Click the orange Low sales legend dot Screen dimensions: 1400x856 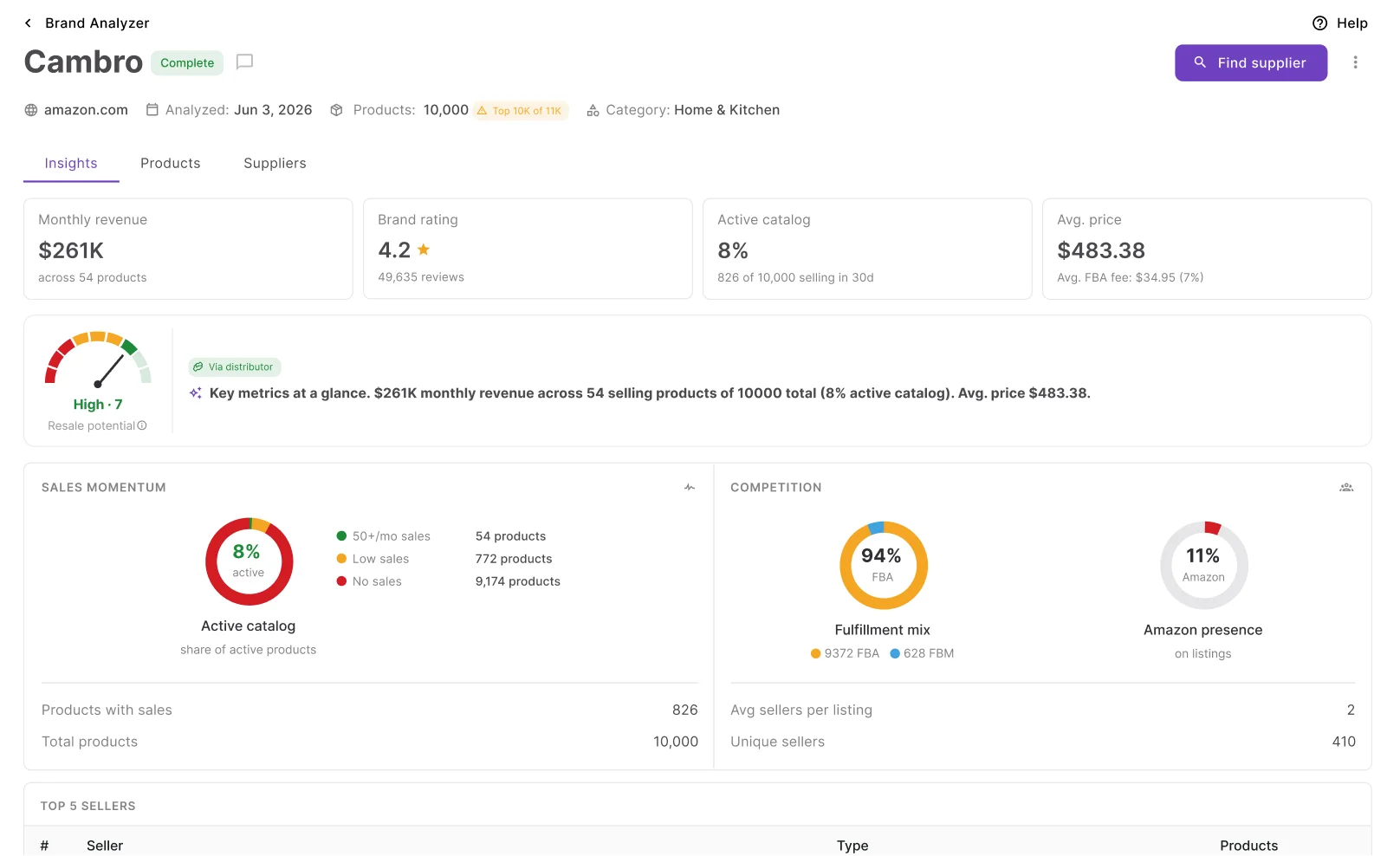(341, 559)
